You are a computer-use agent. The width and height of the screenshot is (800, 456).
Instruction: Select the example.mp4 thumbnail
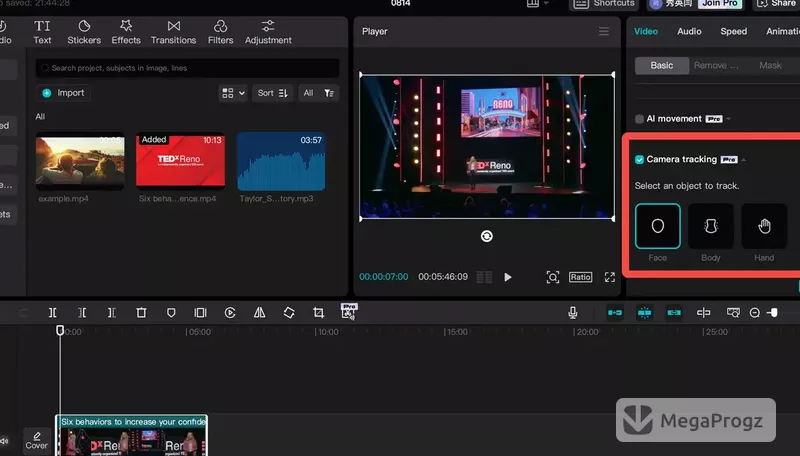[x=80, y=161]
